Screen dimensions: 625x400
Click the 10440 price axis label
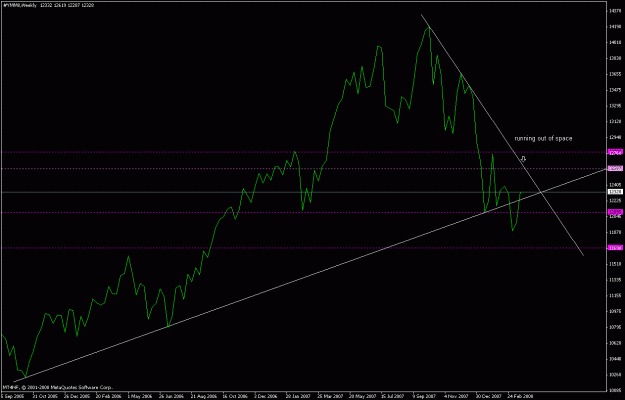coord(614,359)
